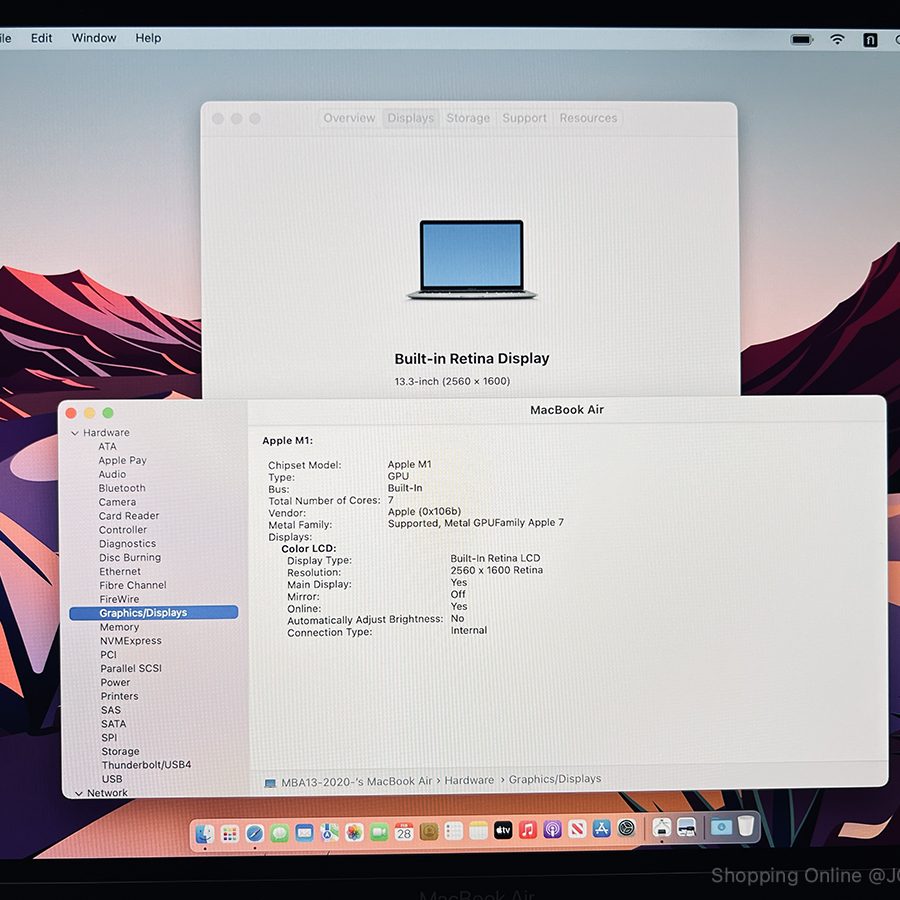The height and width of the screenshot is (900, 900).
Task: Select Printers in the Hardware list
Action: (x=119, y=696)
